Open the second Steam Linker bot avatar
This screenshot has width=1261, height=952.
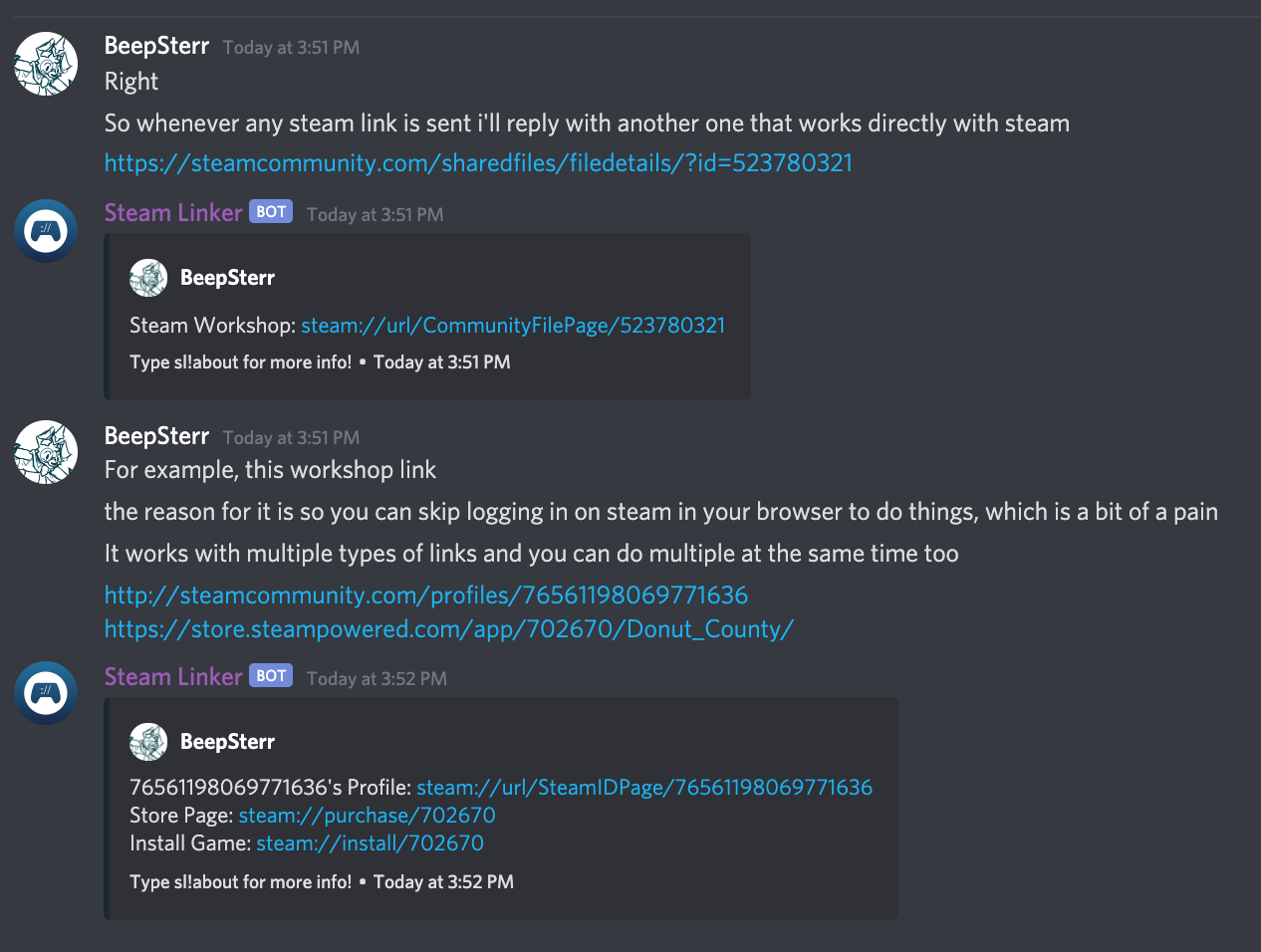46,693
